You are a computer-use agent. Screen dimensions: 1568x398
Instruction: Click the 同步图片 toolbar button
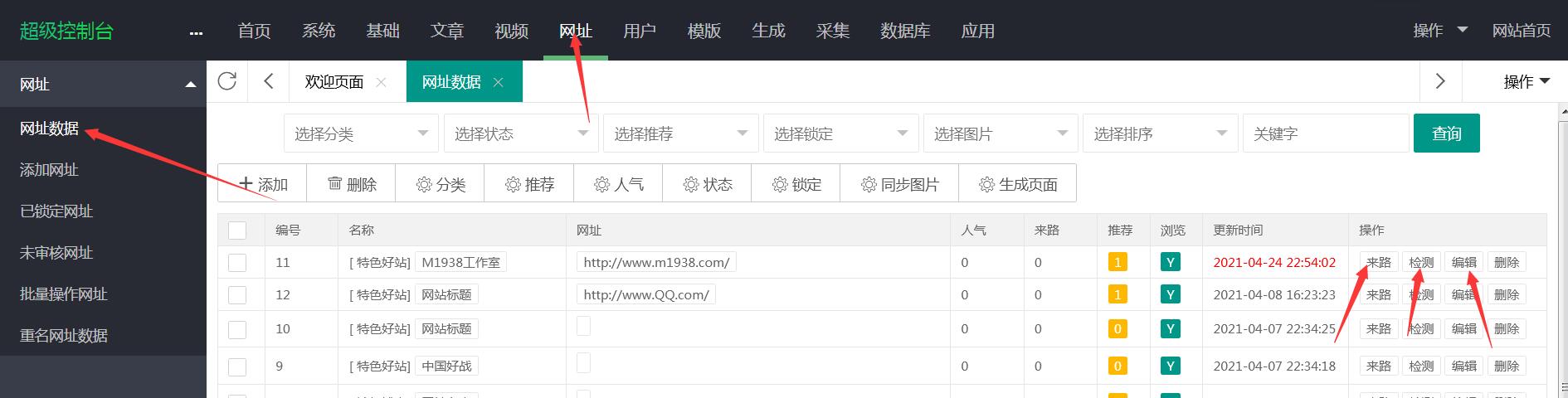point(898,183)
